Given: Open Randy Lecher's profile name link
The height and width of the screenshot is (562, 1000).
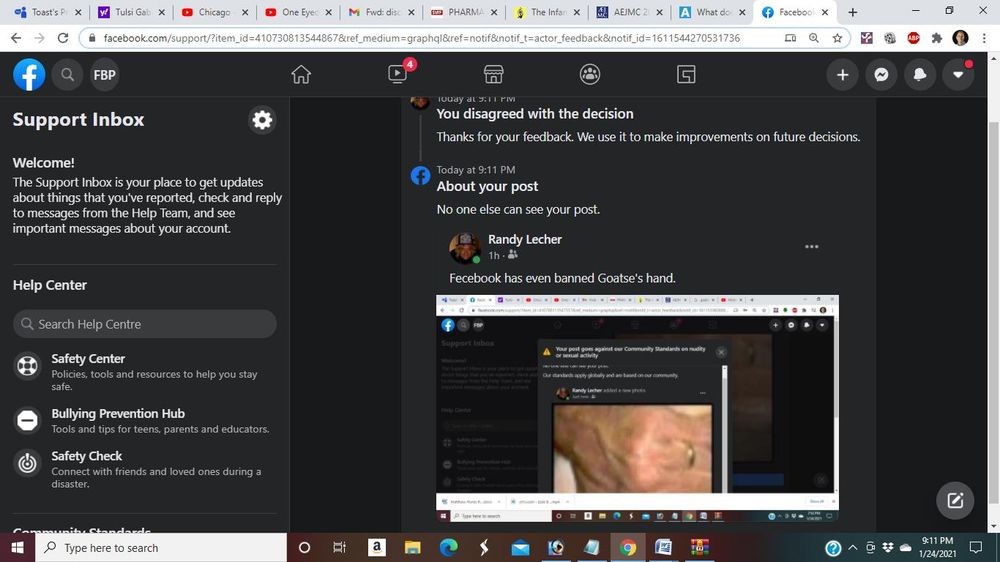Looking at the screenshot, I should coord(525,239).
